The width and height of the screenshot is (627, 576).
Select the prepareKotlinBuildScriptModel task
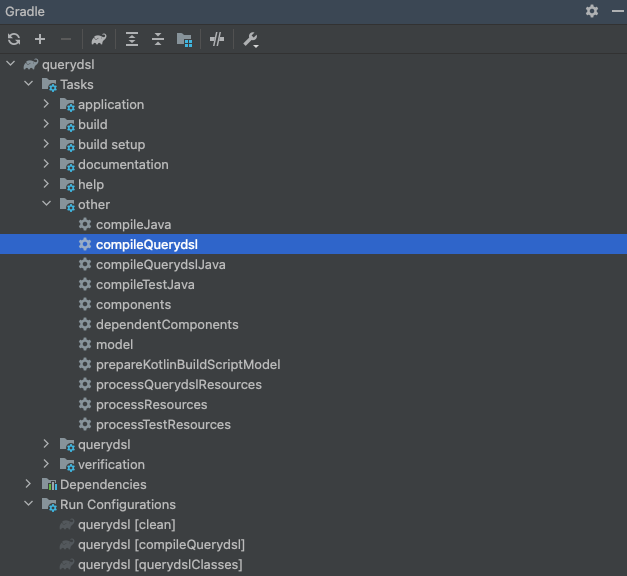[x=188, y=364]
